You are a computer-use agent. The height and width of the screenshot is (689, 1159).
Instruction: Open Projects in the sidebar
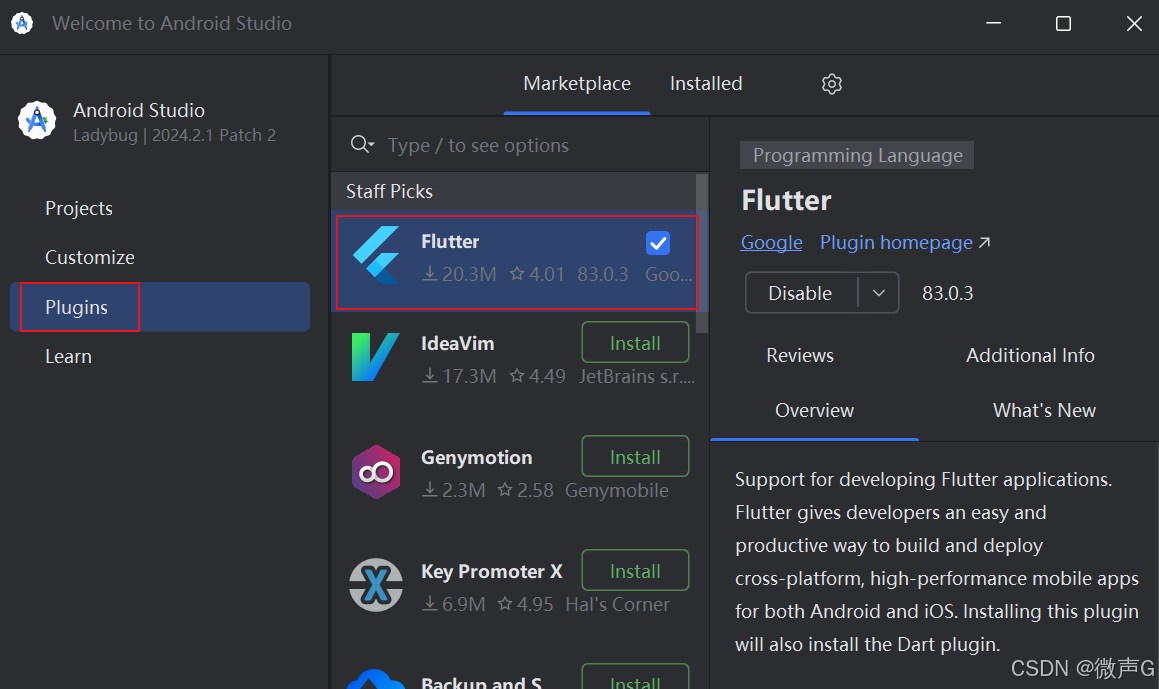(79, 208)
